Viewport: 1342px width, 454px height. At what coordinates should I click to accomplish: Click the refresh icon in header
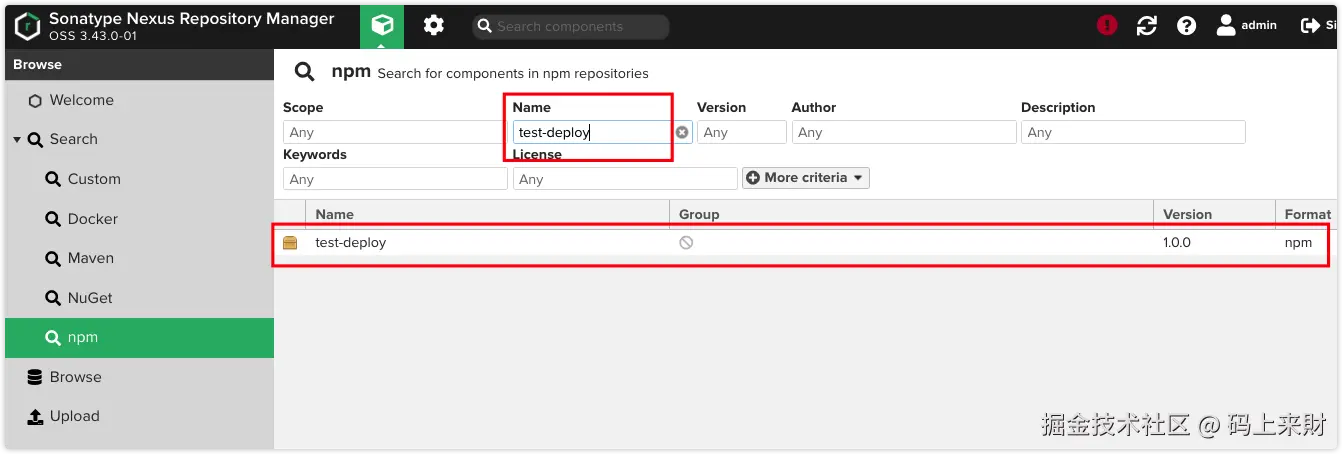(1147, 26)
